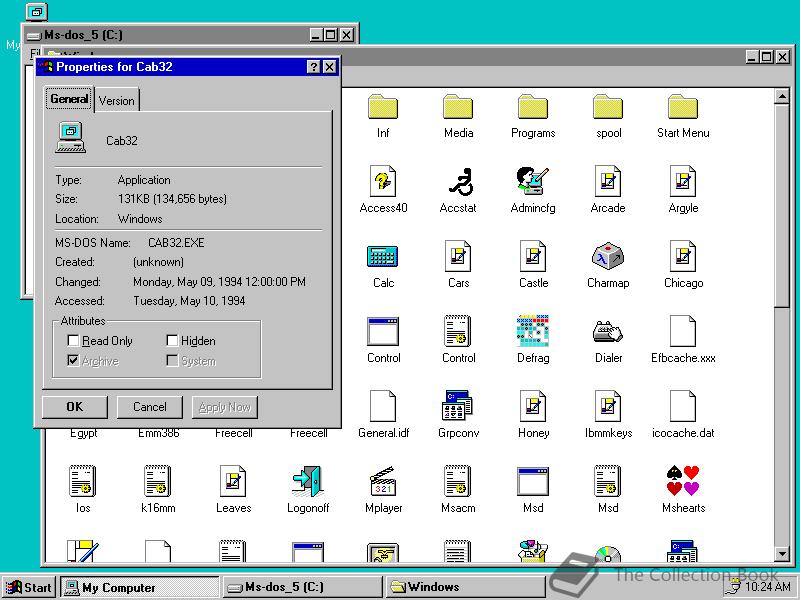Click the help question mark button
800x600 pixels.
[314, 67]
